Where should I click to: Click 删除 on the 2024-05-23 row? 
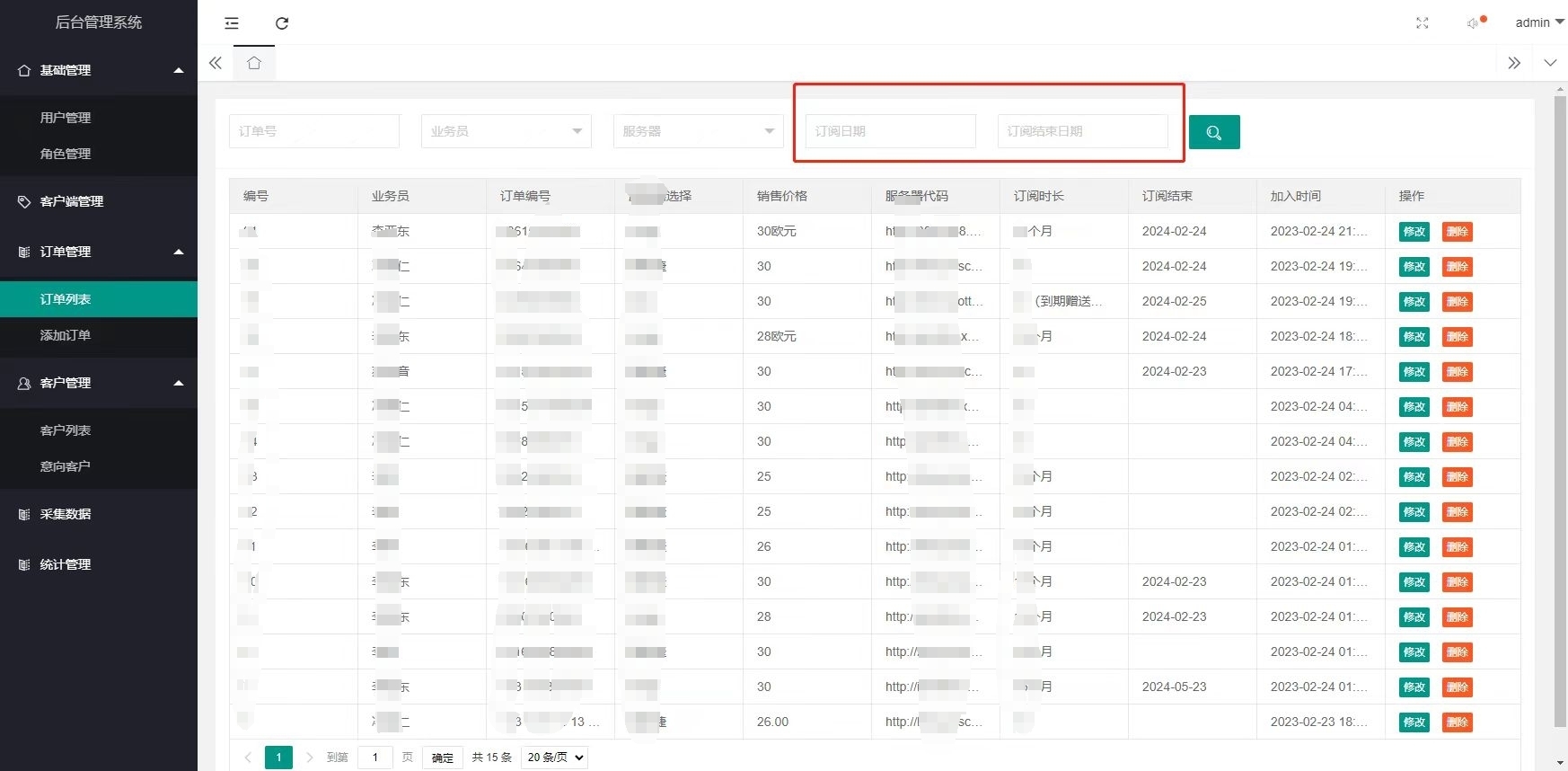point(1458,687)
